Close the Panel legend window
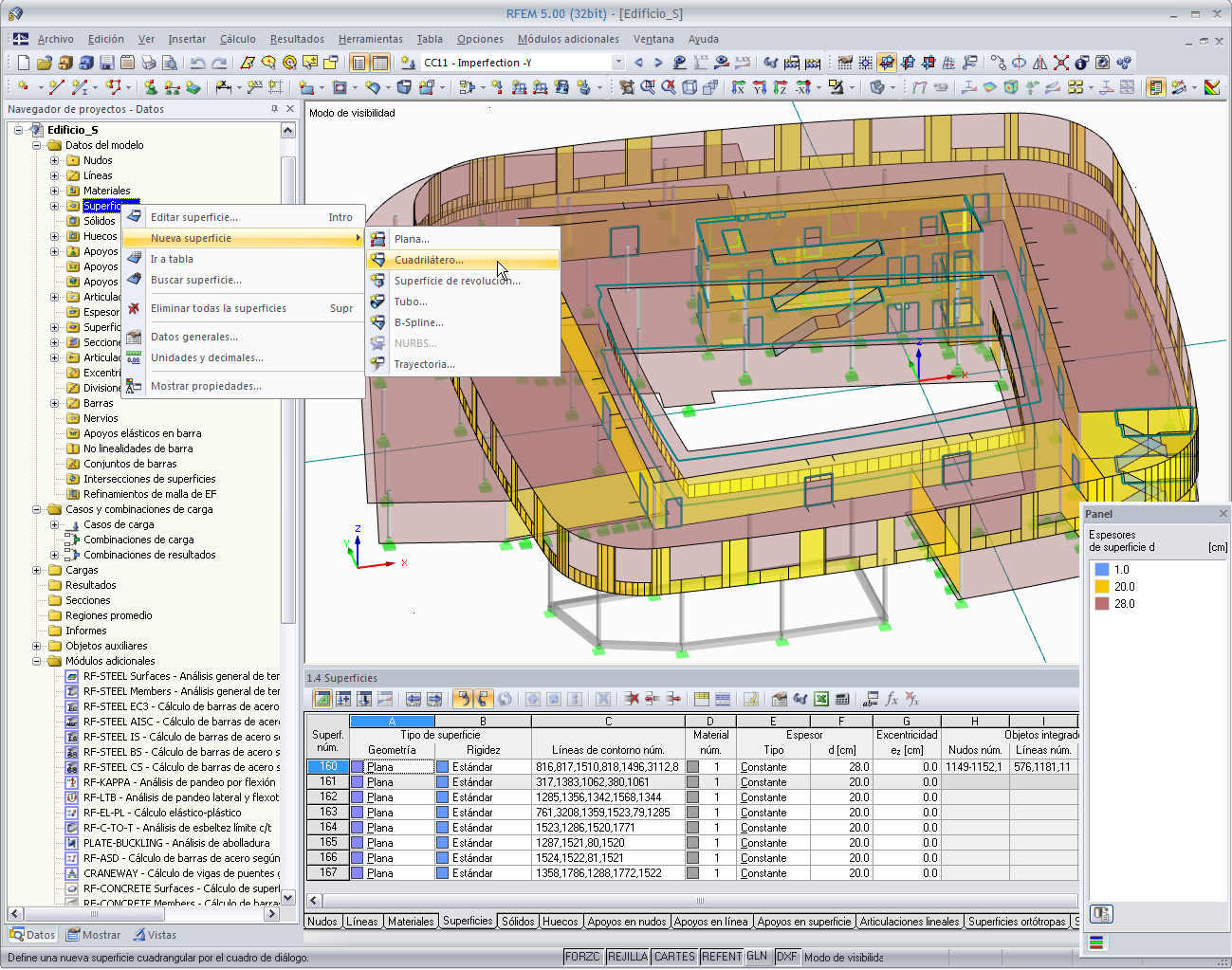The image size is (1232, 970). 1223,513
